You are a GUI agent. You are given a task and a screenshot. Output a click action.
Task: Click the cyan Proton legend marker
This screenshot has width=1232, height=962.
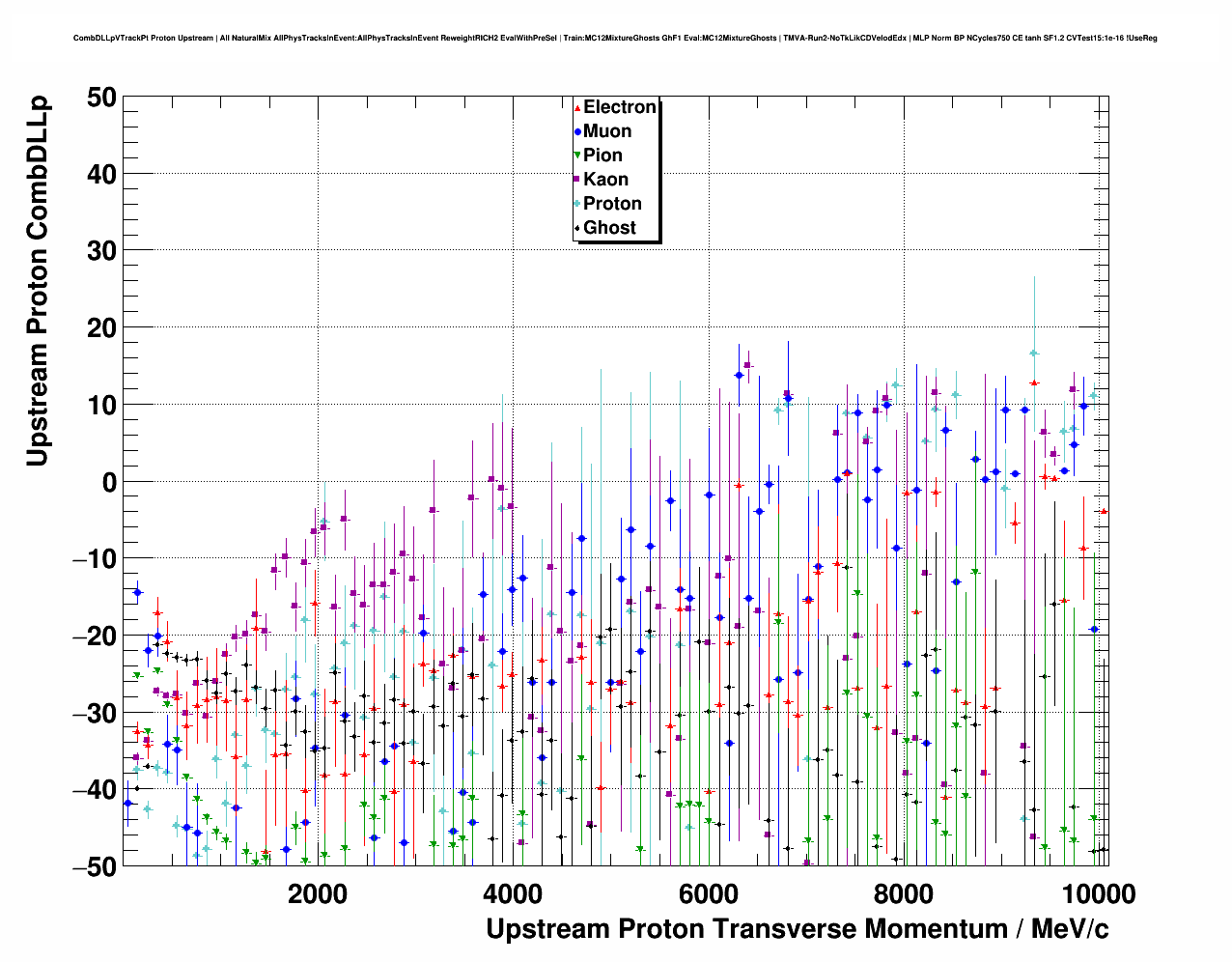click(x=577, y=204)
